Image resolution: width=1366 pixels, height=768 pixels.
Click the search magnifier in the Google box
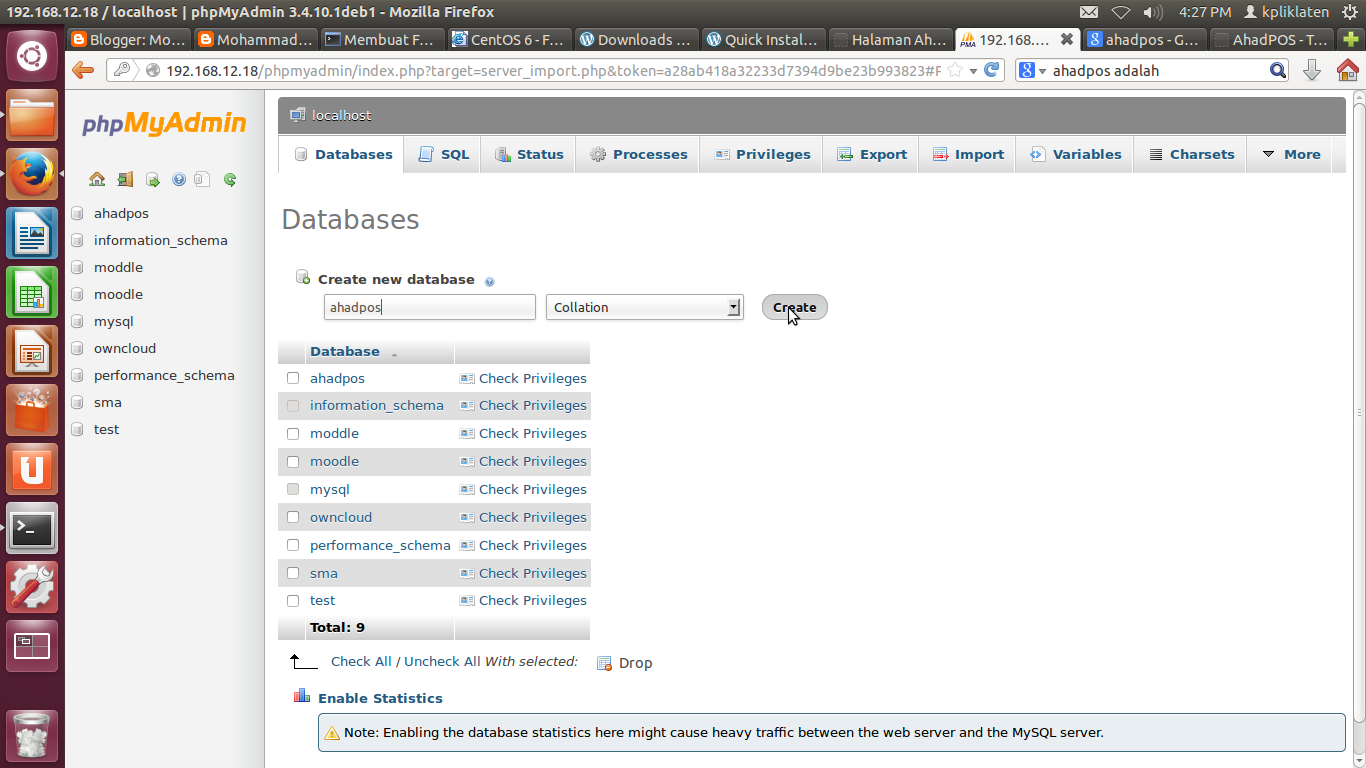coord(1278,71)
